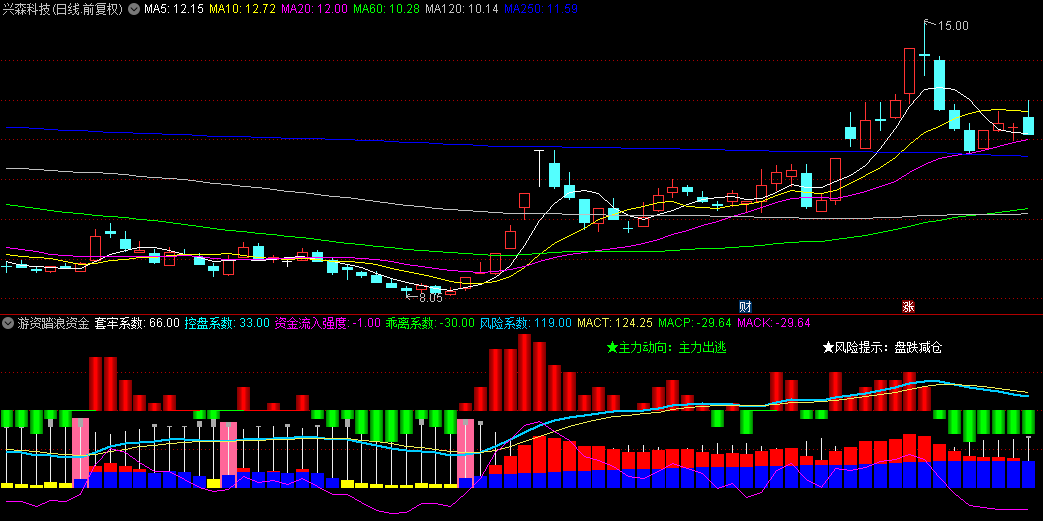Click the MA250: 11.59 label

click(x=541, y=9)
